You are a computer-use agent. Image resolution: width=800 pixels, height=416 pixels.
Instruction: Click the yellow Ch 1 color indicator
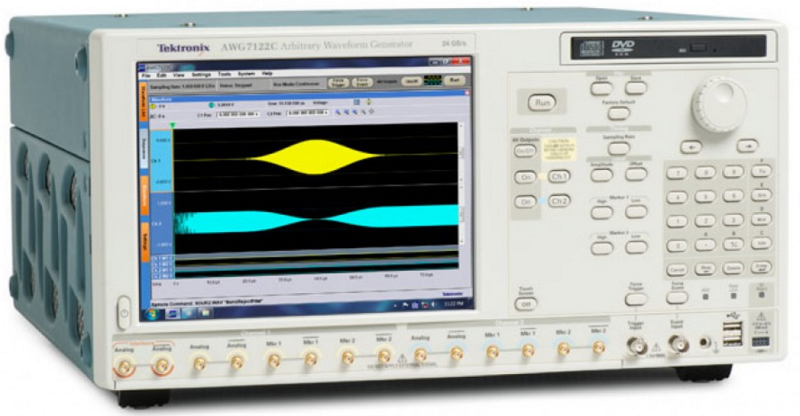click(x=153, y=107)
